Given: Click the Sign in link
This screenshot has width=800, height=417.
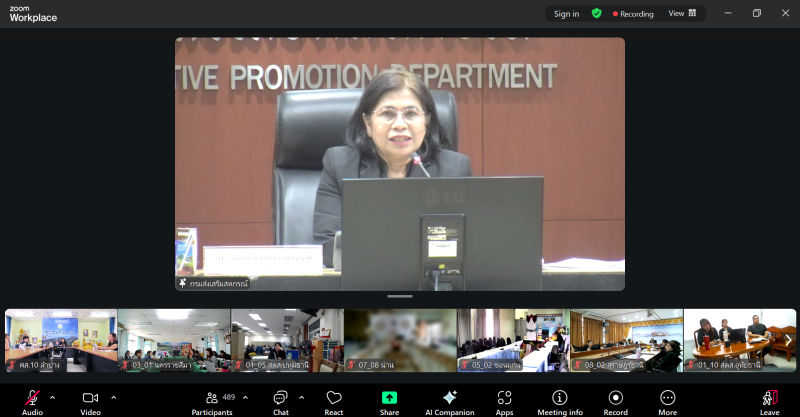Looking at the screenshot, I should point(566,14).
